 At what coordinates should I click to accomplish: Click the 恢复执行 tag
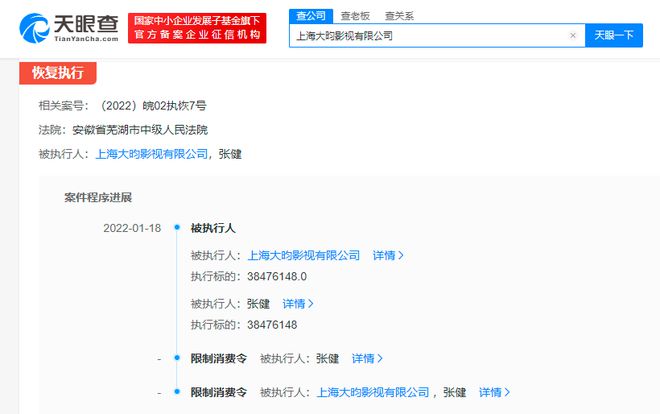[58, 73]
